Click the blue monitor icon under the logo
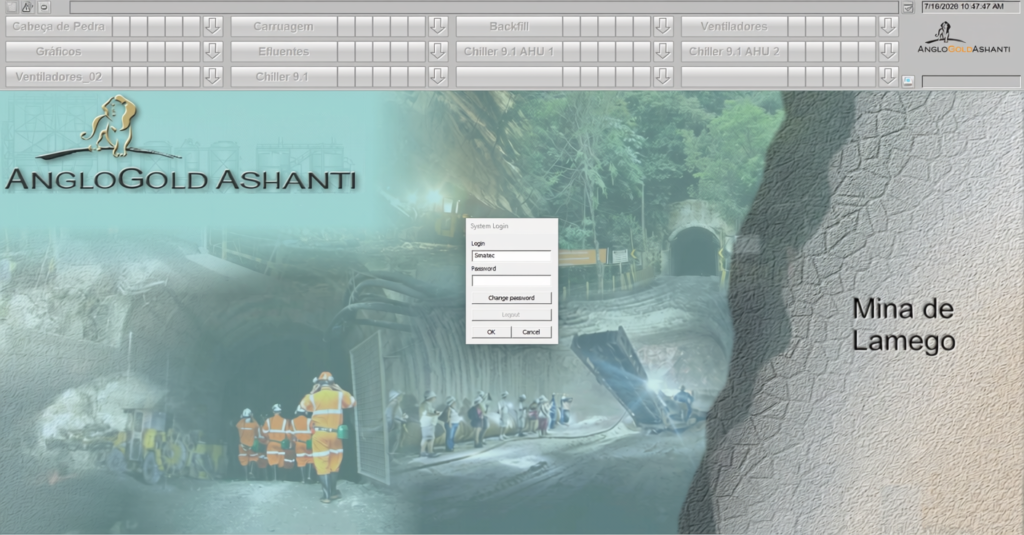 908,81
